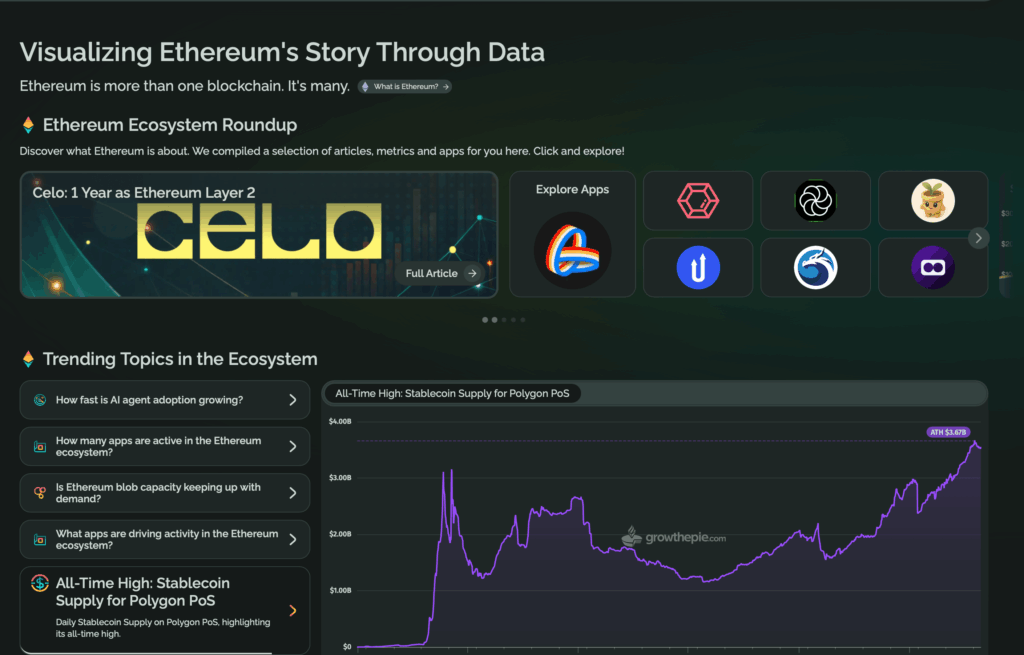The width and height of the screenshot is (1024, 655).
Task: Click the ATH $3.67B chart marker
Action: [948, 432]
